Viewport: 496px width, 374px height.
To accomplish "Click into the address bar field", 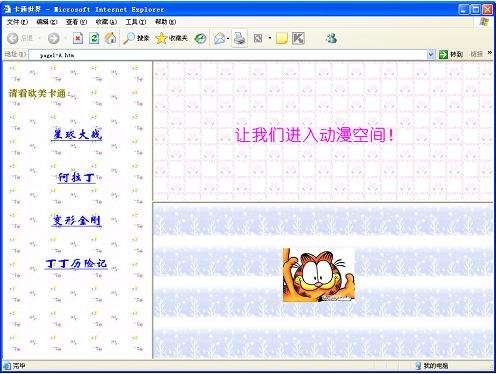I will [x=228, y=55].
